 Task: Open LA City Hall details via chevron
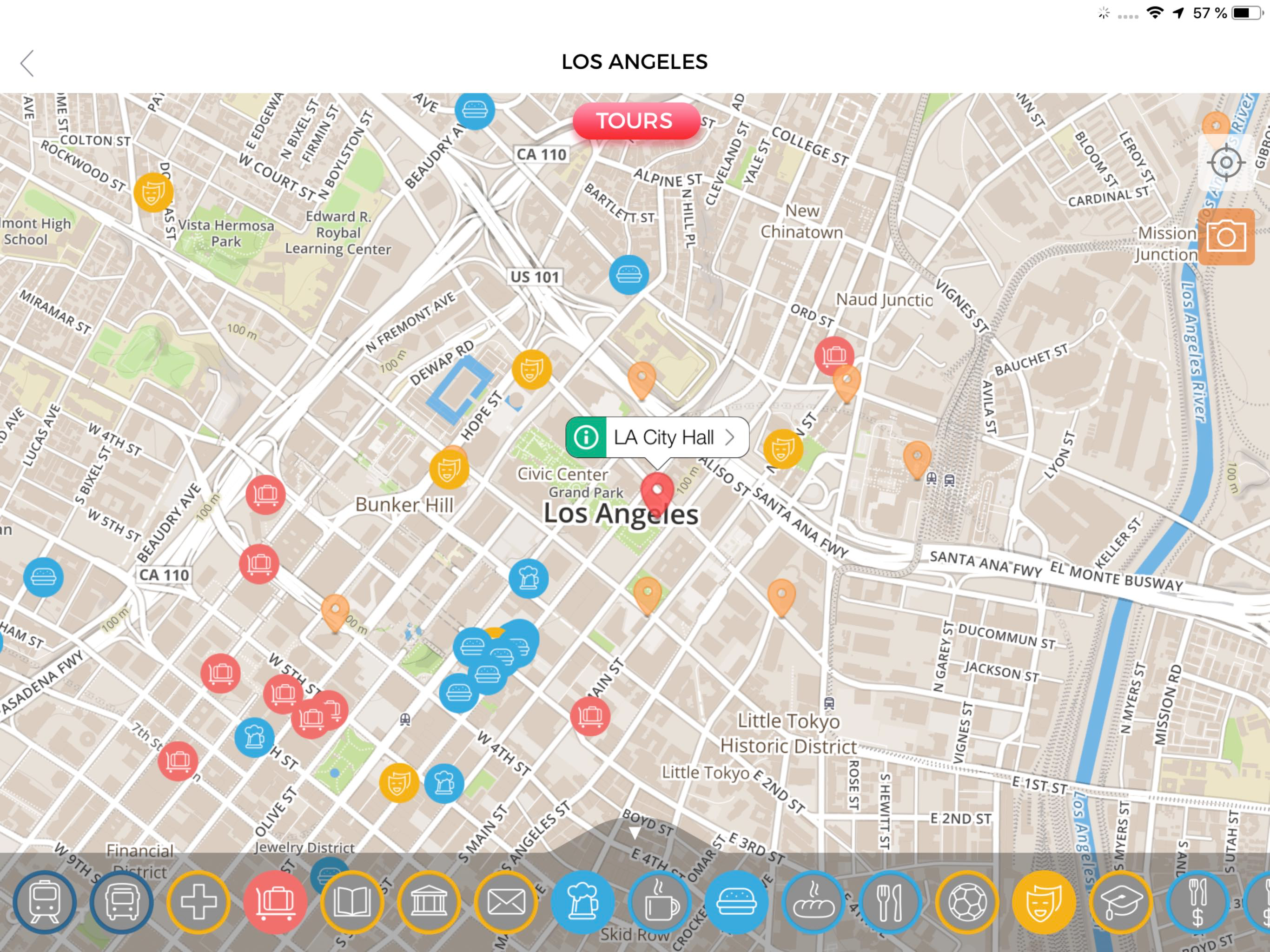pos(730,437)
